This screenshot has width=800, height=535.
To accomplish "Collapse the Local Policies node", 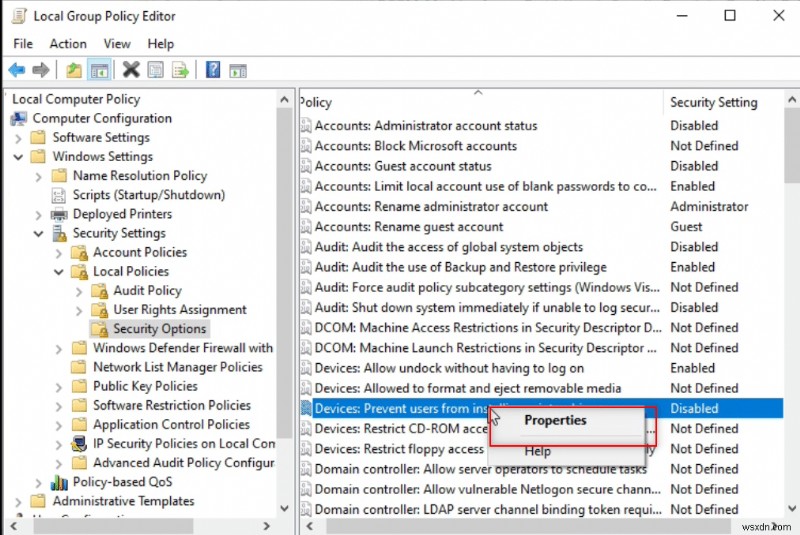I will point(58,272).
